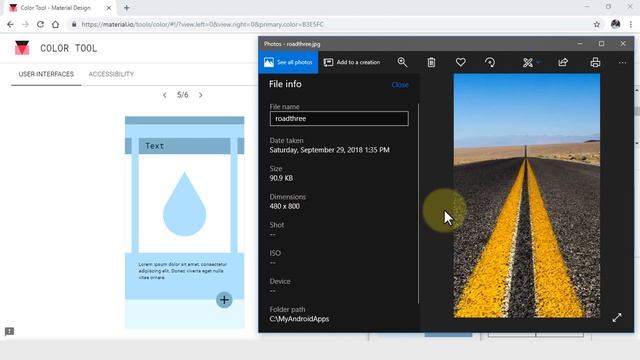
Task: Open a new Chrome tab
Action: [127, 8]
